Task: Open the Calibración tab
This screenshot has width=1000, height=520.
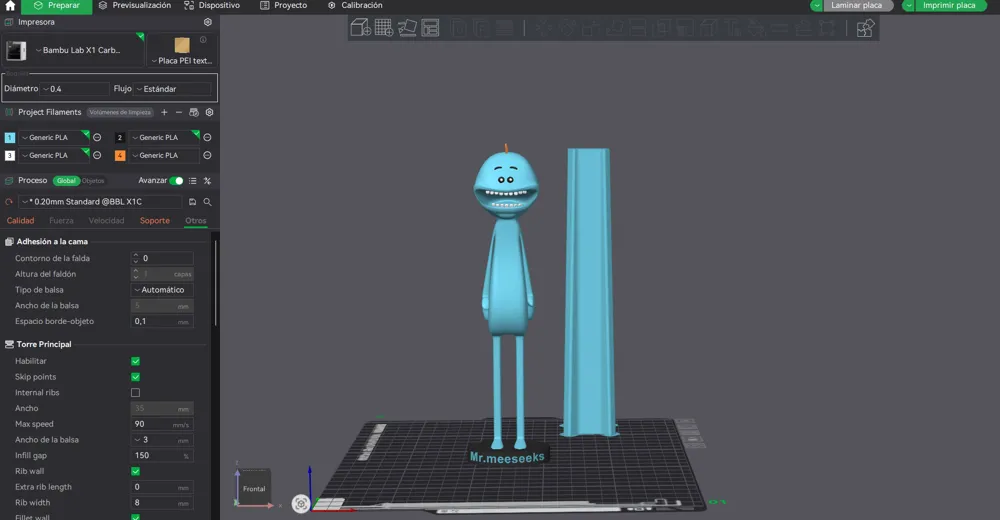Action: click(355, 6)
